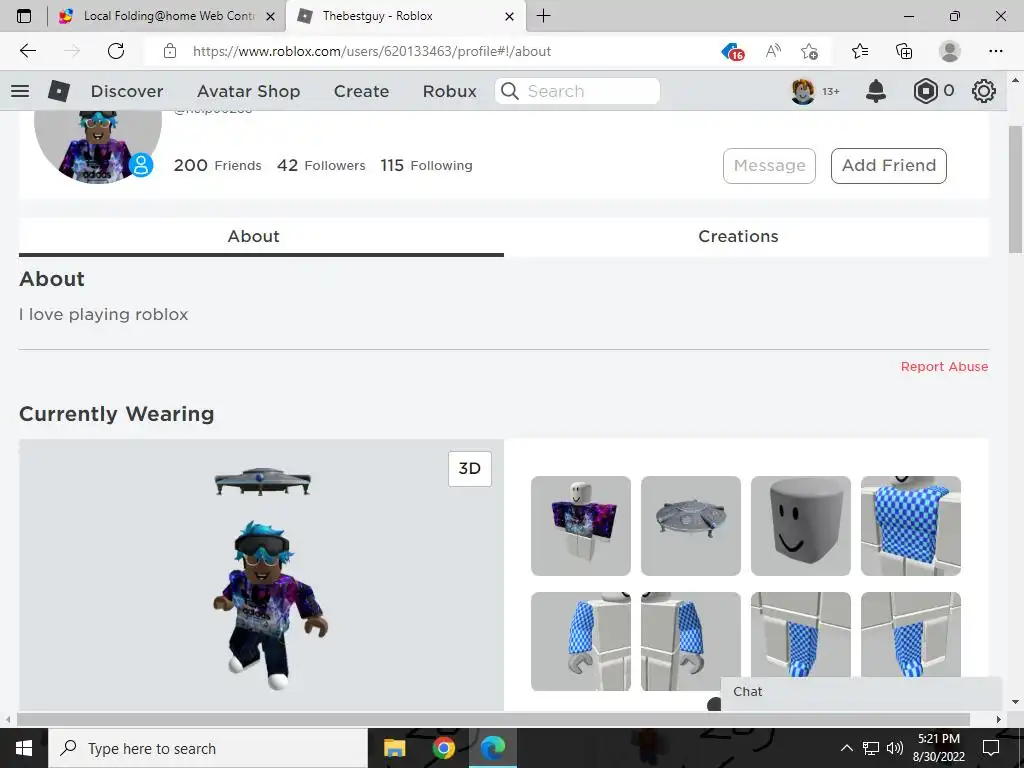Viewport: 1024px width, 768px height.
Task: Click the profile avatar picture
Action: point(97,147)
